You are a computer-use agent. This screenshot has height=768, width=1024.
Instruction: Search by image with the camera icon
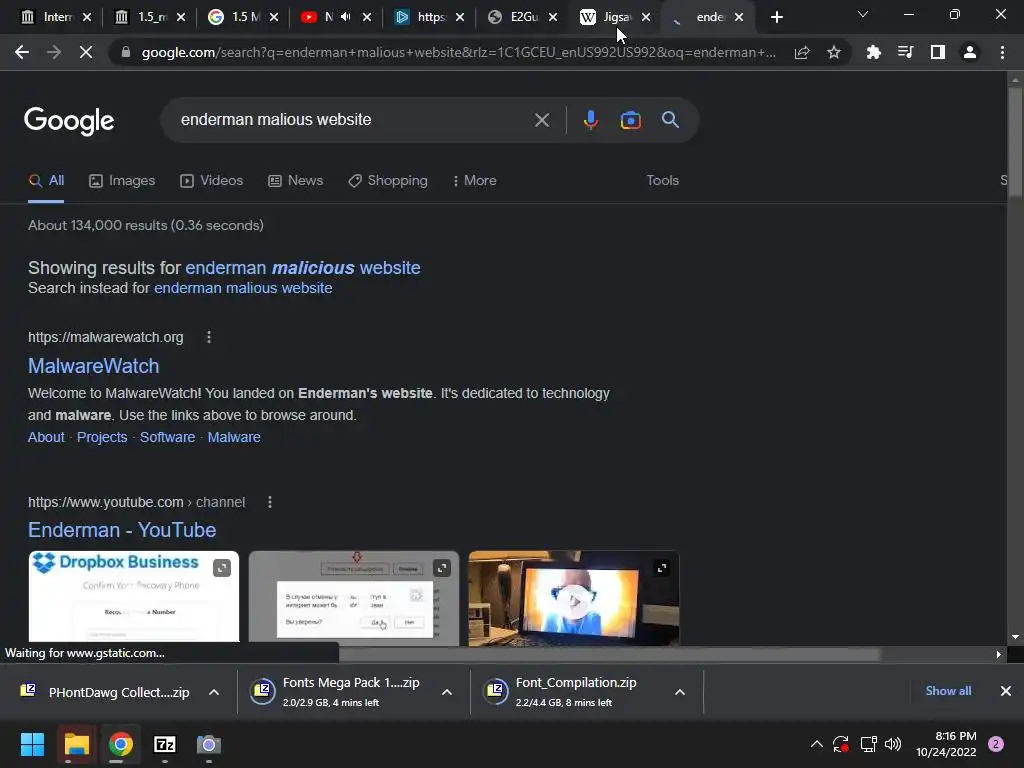(x=630, y=120)
